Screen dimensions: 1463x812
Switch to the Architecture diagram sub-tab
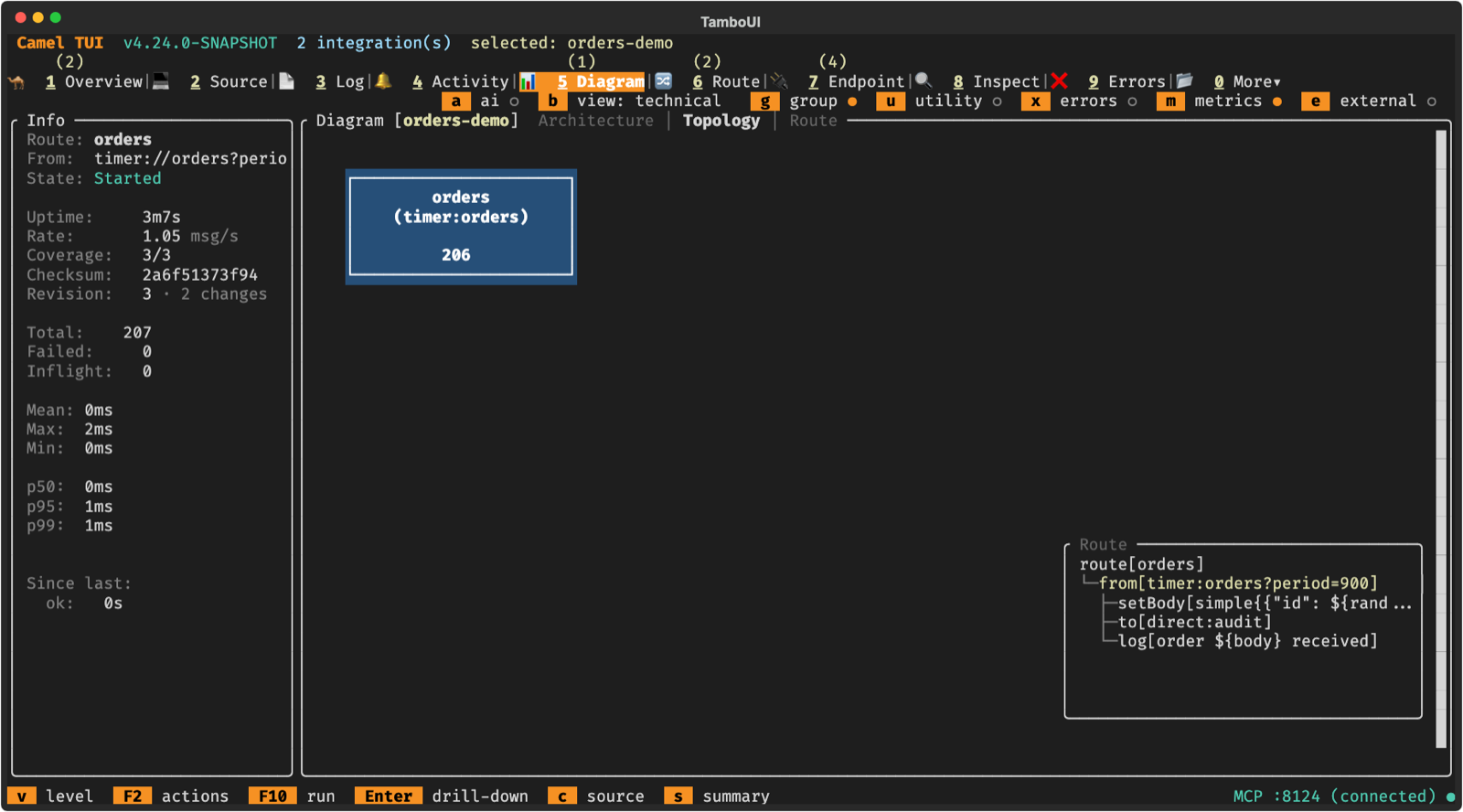[x=595, y=121]
